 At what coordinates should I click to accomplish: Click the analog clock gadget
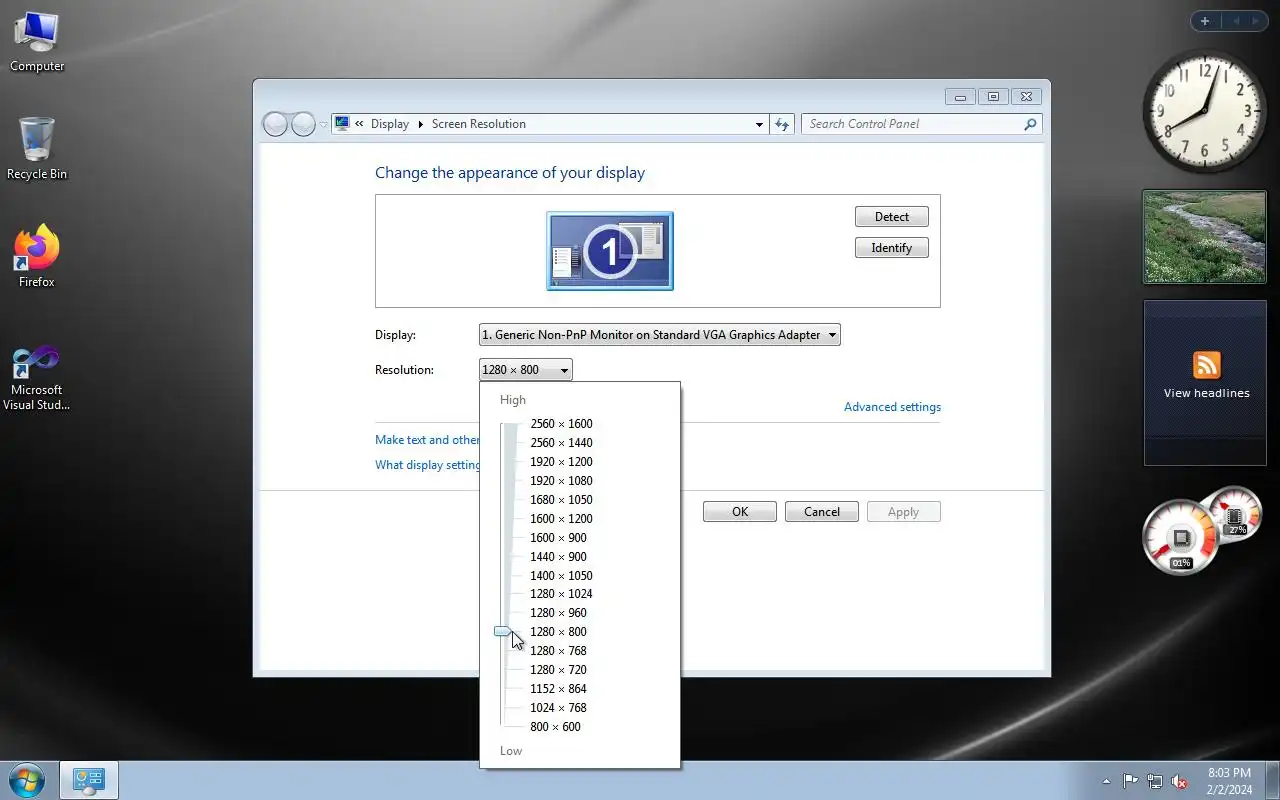(x=1204, y=111)
